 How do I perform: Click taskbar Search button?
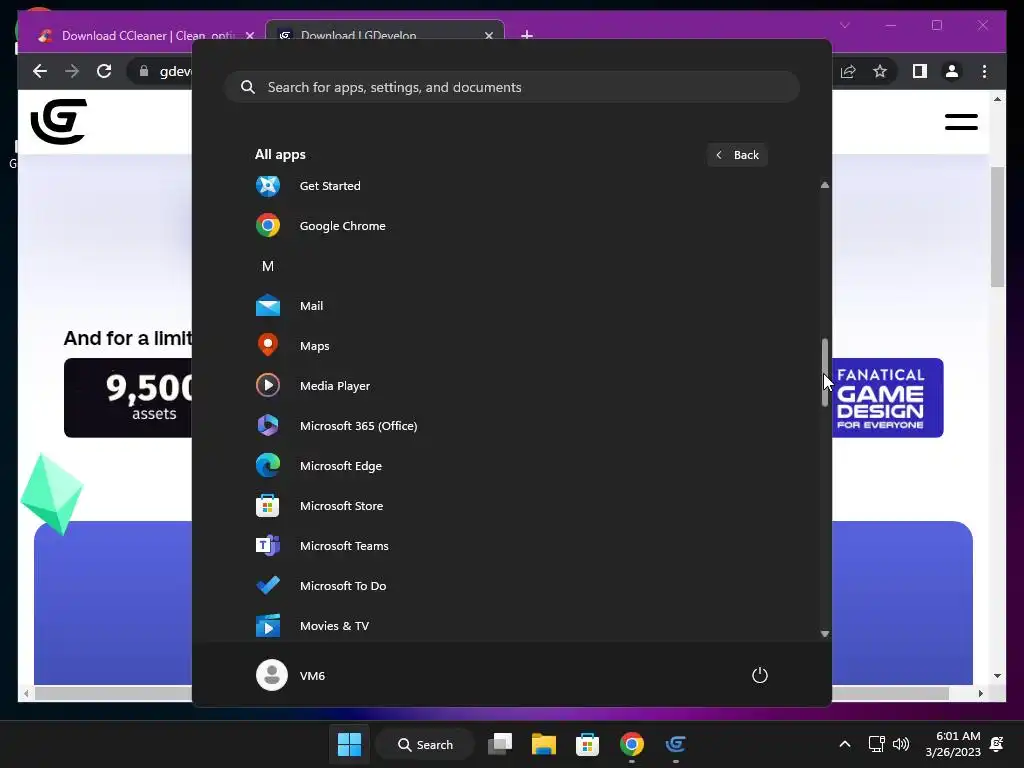click(425, 744)
